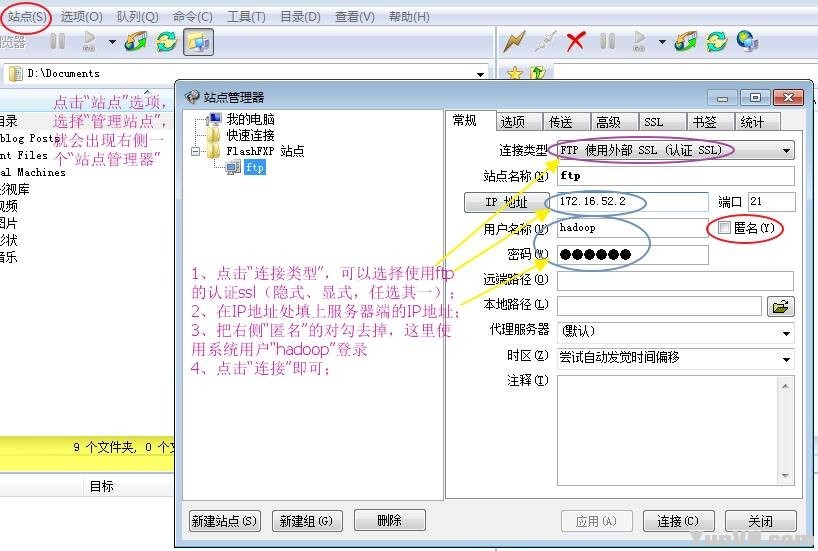This screenshot has width=818, height=551.
Task: Open the 查看(V) menu
Action: click(354, 17)
